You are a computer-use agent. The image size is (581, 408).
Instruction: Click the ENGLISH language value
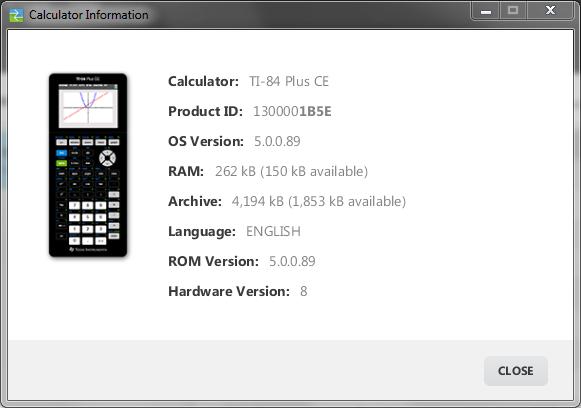(x=273, y=231)
